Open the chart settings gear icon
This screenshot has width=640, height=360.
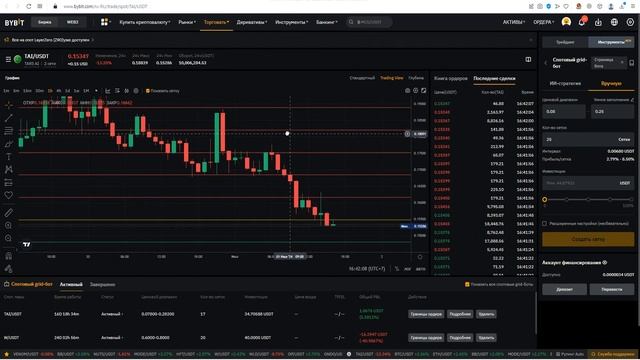pos(416,91)
